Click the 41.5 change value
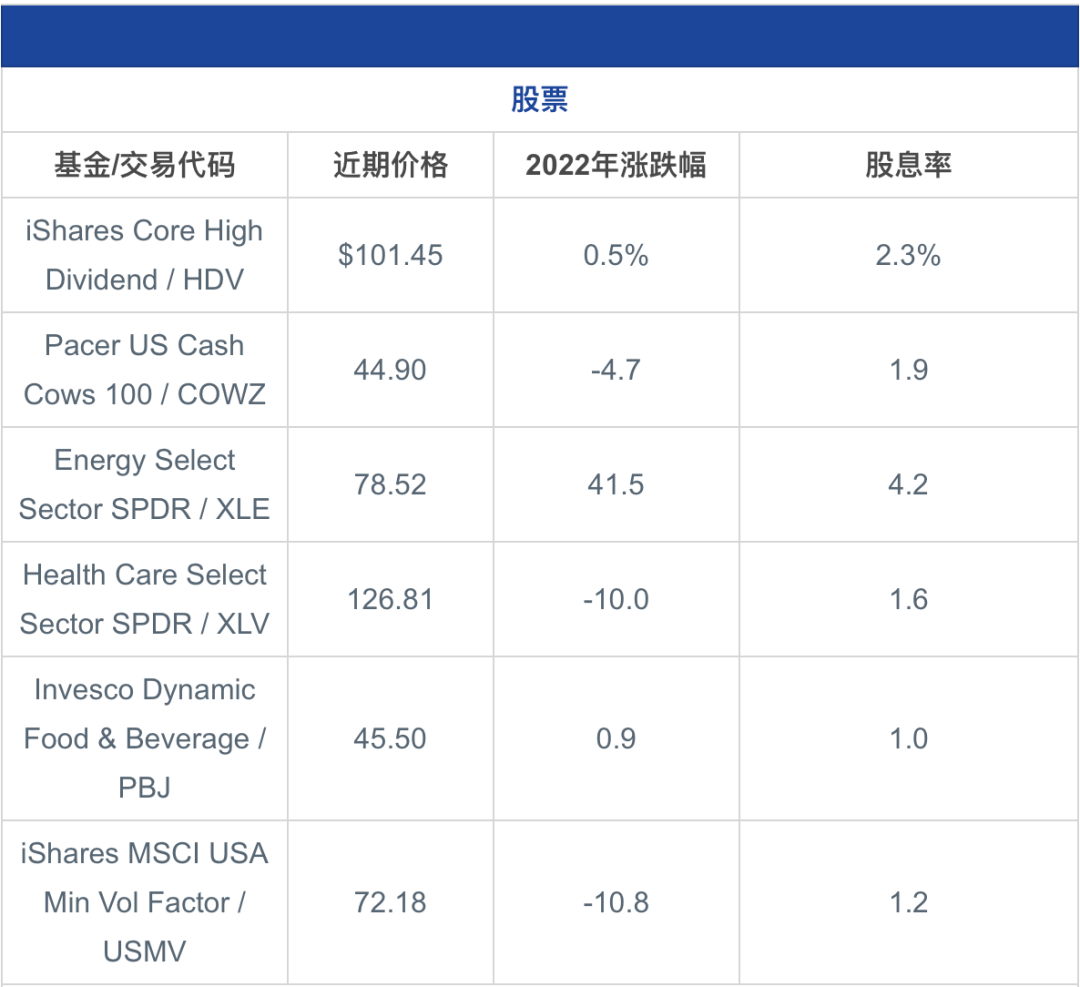This screenshot has width=1080, height=987. (x=616, y=485)
